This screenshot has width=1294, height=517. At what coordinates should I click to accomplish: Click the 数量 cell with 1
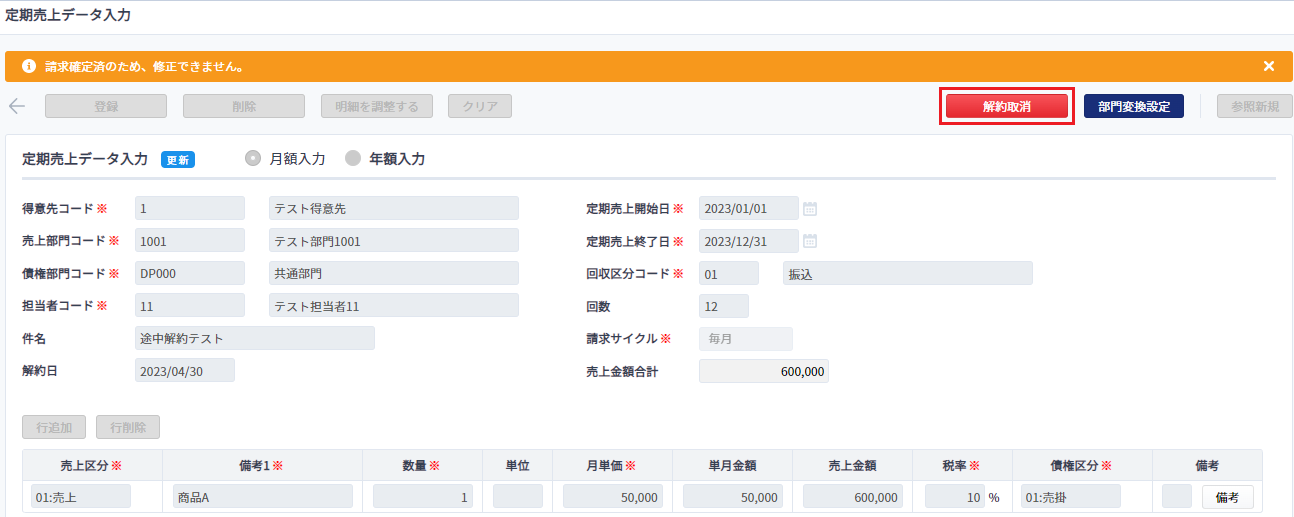(423, 497)
